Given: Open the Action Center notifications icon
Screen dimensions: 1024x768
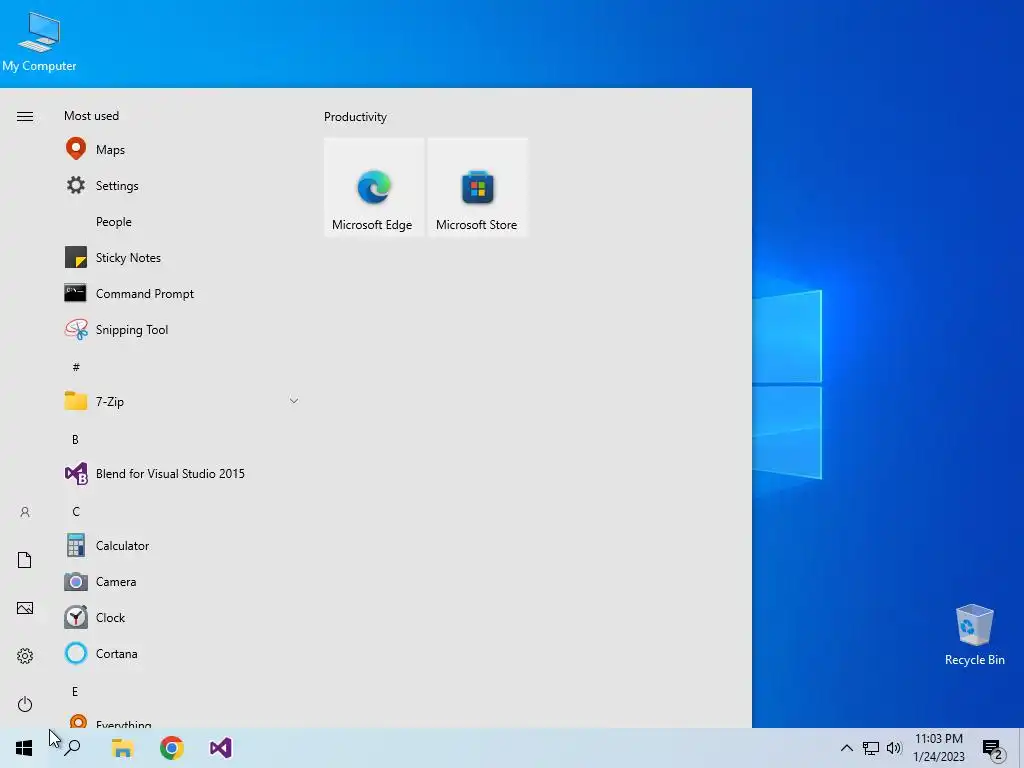Looking at the screenshot, I should pyautogui.click(x=992, y=749).
